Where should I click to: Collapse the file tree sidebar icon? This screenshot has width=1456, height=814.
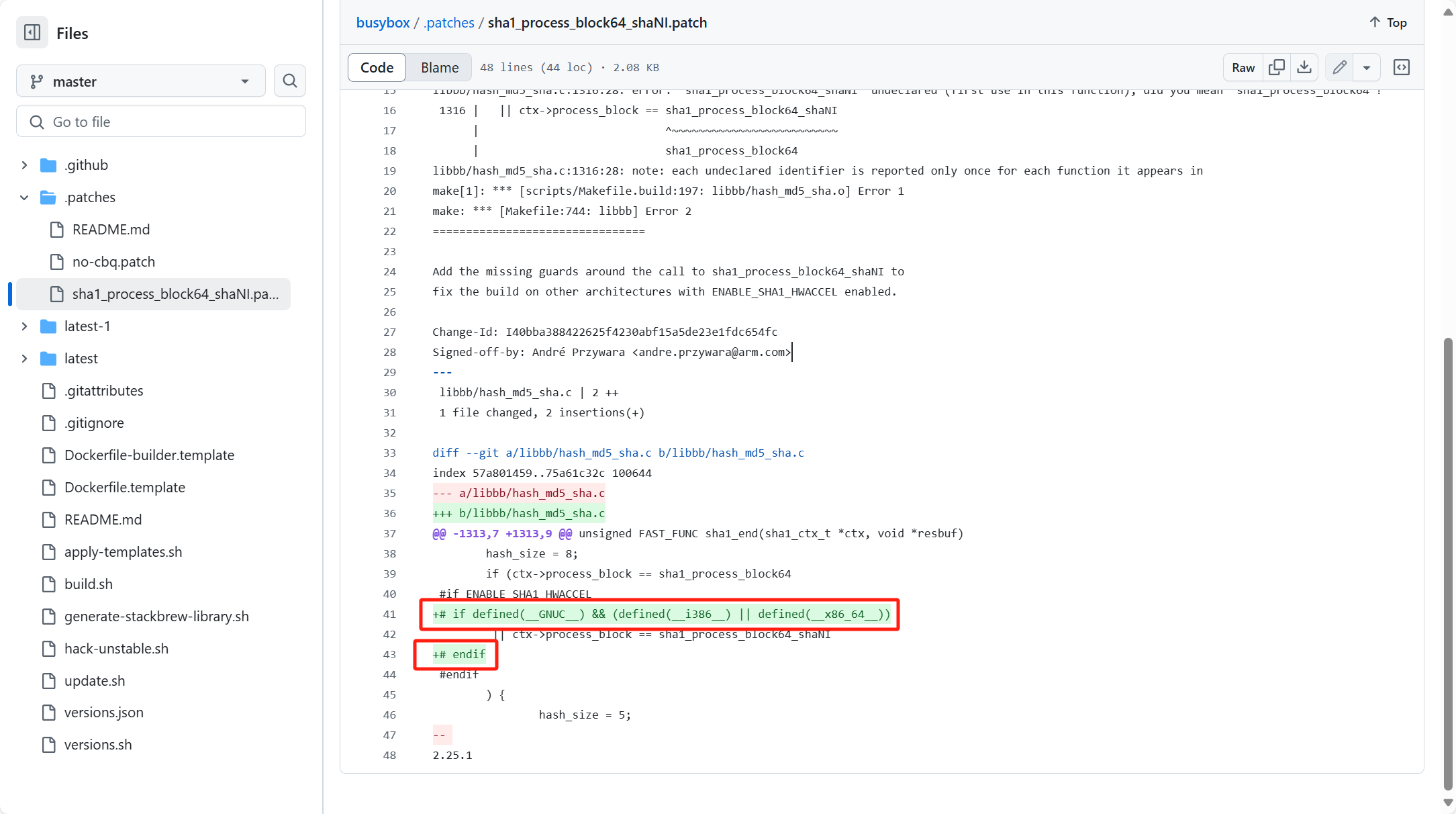pos(32,33)
